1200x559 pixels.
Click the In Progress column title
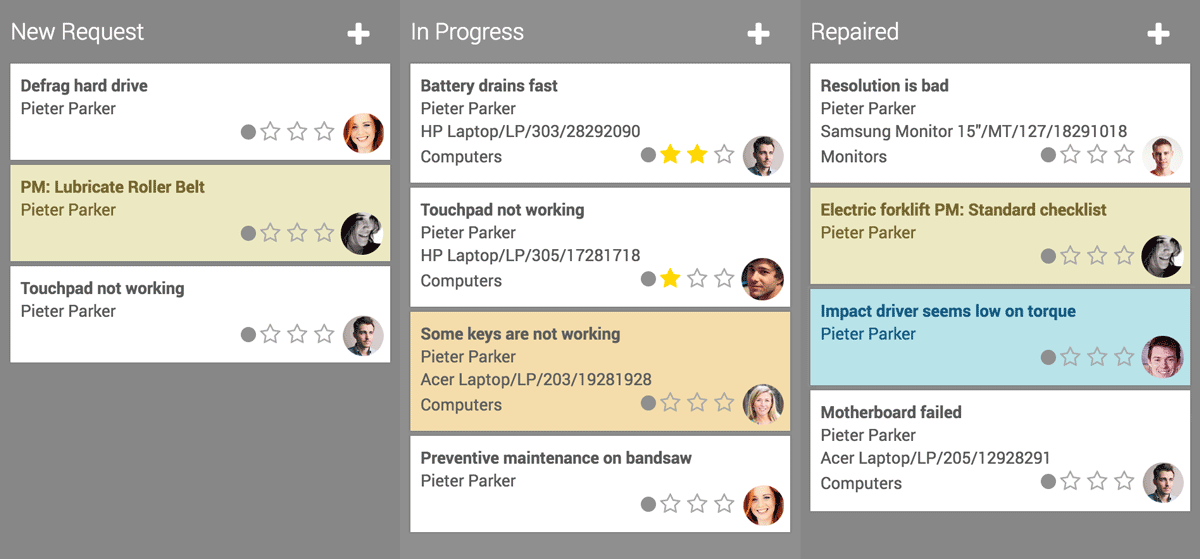click(467, 32)
